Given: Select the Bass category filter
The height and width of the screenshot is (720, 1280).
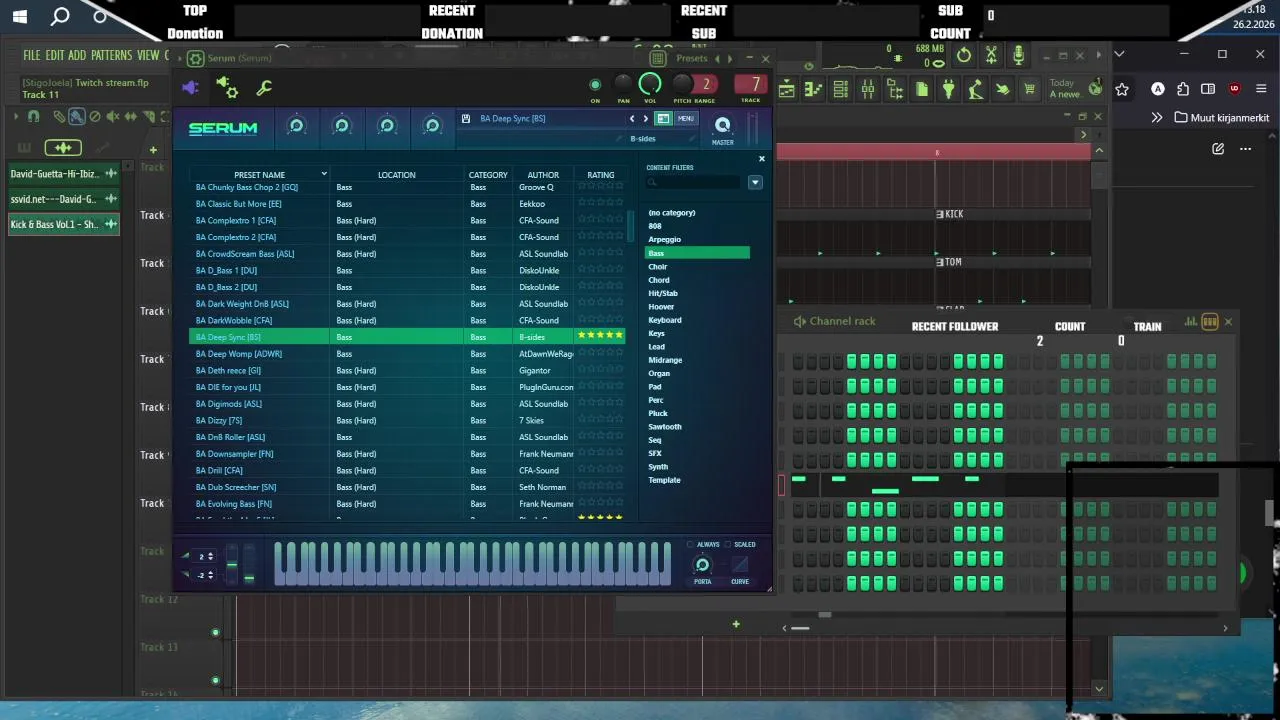Looking at the screenshot, I should click(x=697, y=253).
